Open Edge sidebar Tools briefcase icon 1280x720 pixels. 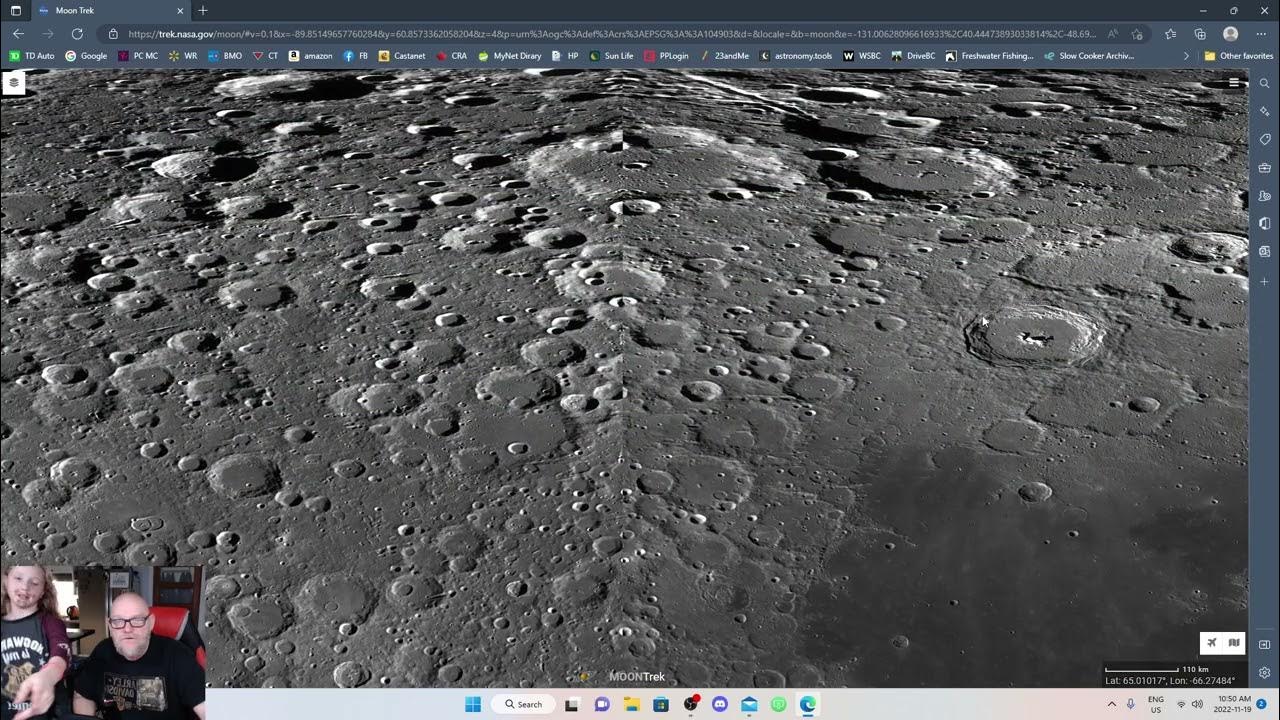pyautogui.click(x=1265, y=167)
